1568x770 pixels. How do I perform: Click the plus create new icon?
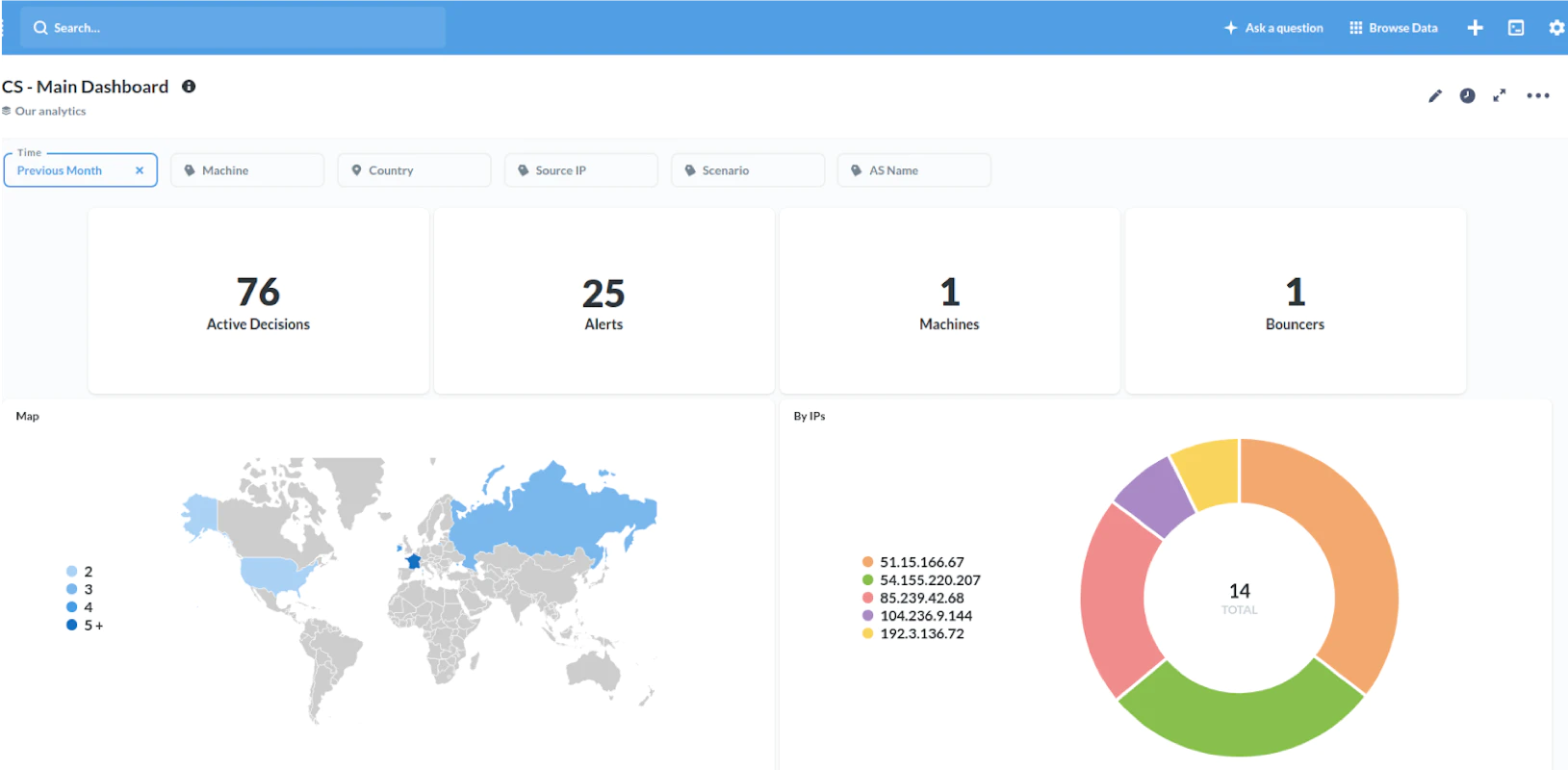tap(1475, 28)
